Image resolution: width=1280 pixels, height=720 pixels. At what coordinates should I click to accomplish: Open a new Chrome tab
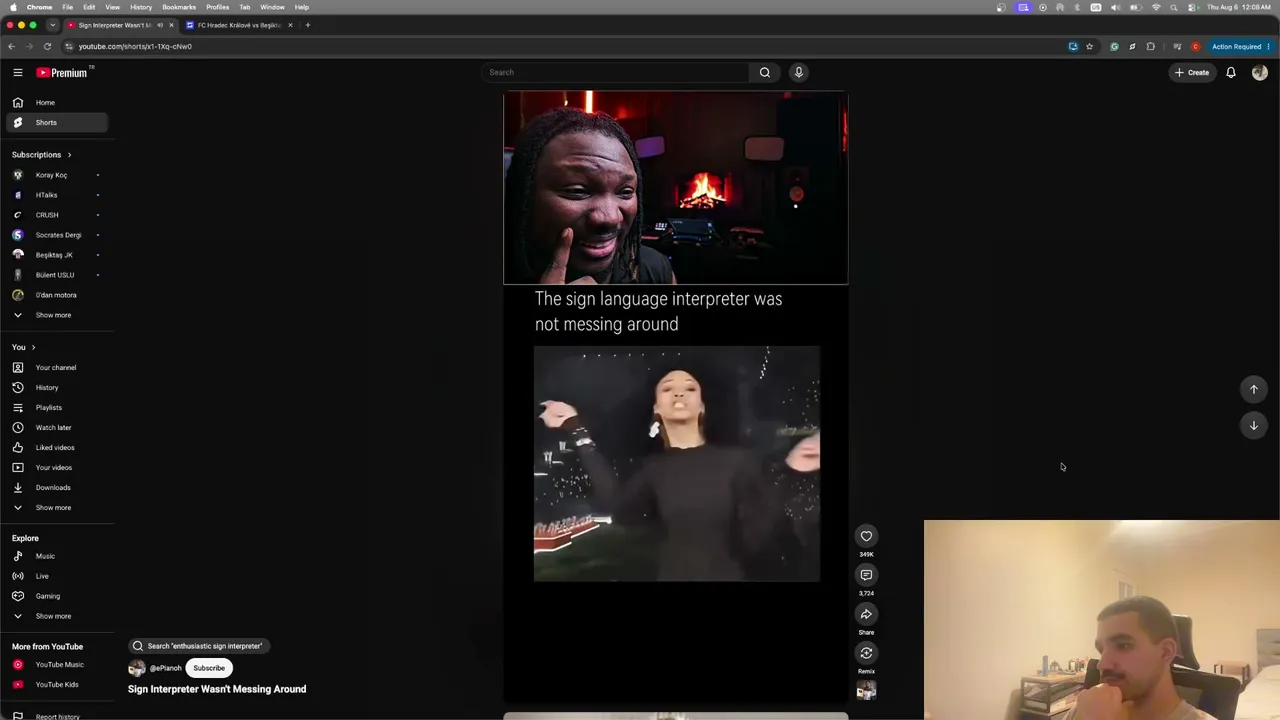308,25
